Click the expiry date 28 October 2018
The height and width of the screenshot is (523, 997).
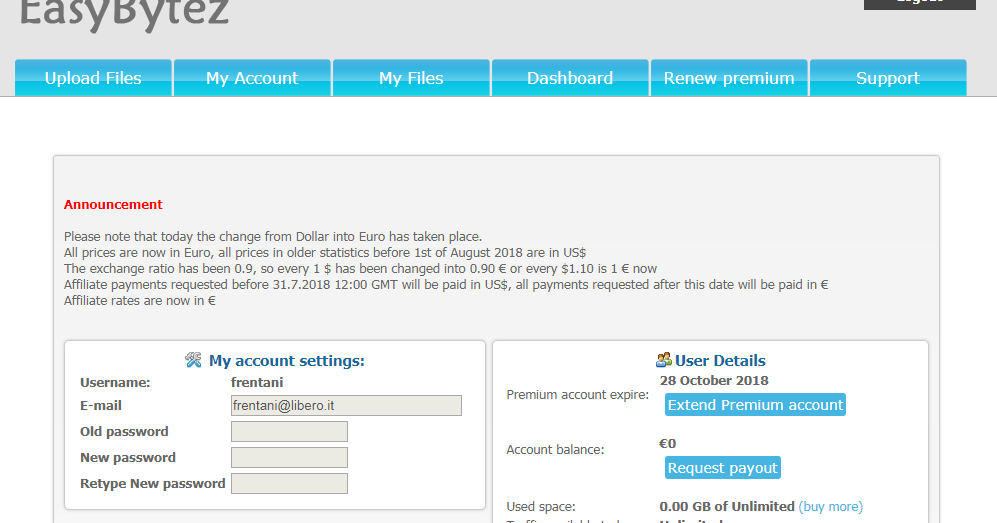[714, 381]
